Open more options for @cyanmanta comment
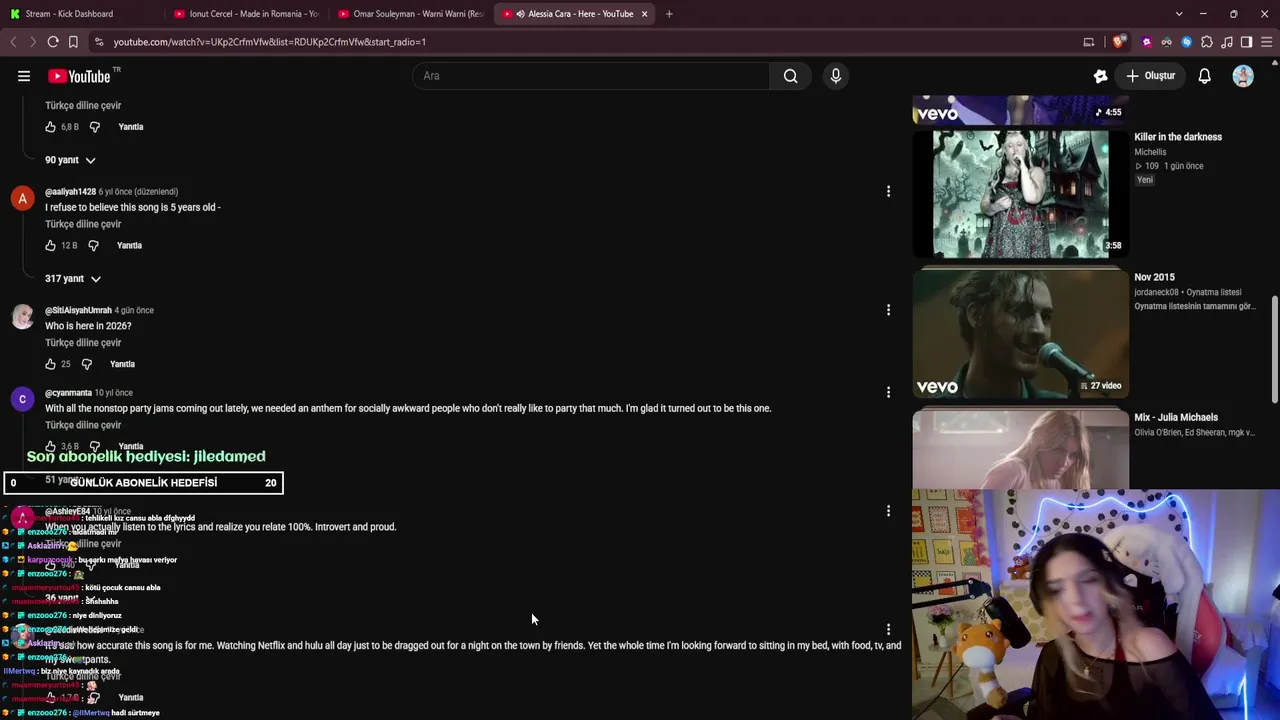 [888, 392]
